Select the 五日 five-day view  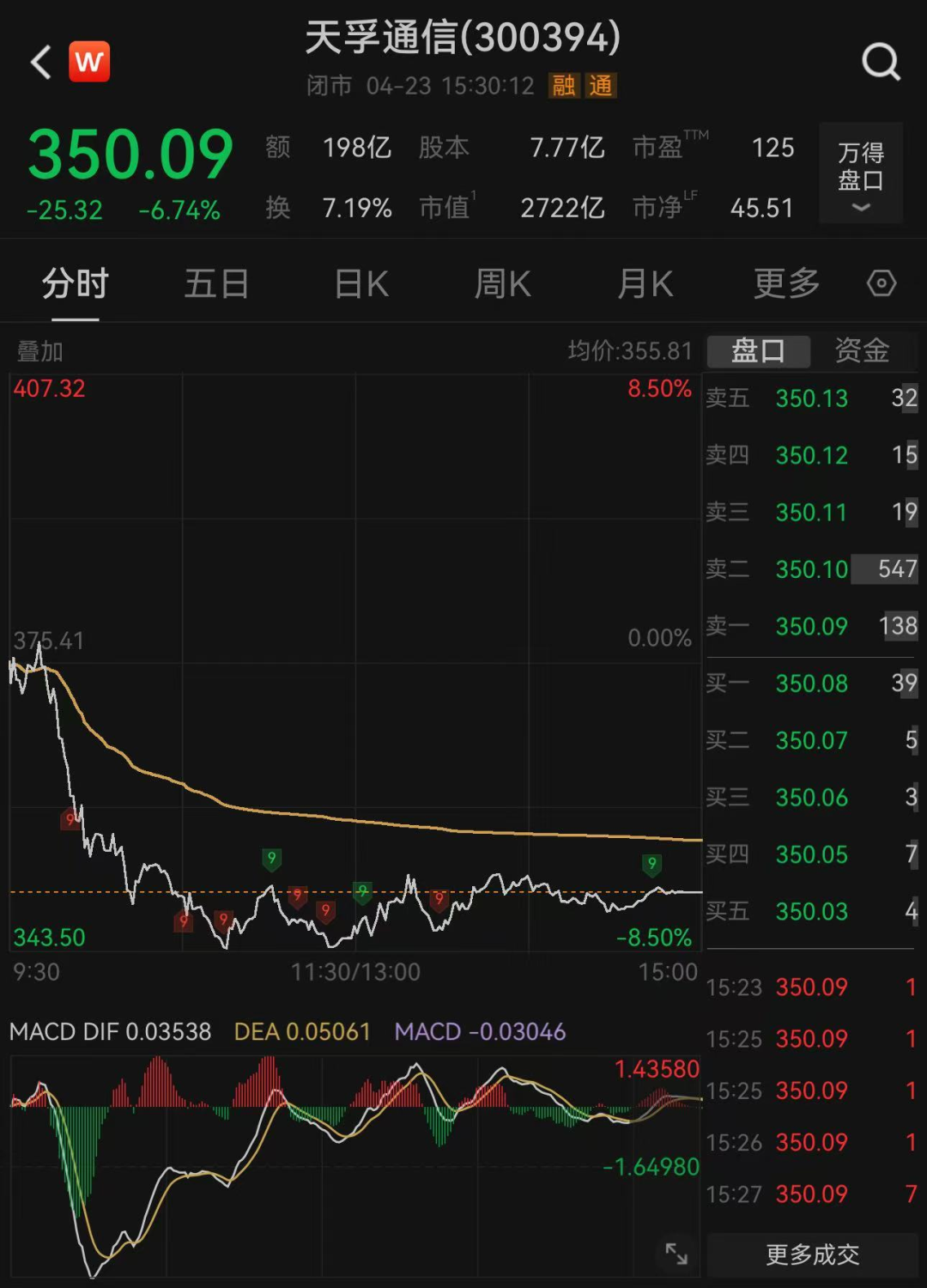tap(216, 283)
